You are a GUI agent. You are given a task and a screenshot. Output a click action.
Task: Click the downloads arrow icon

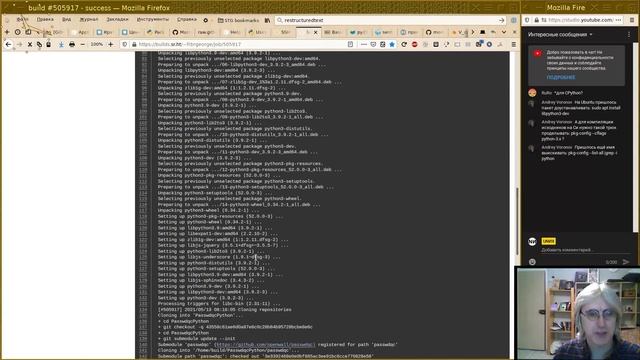pos(61,44)
